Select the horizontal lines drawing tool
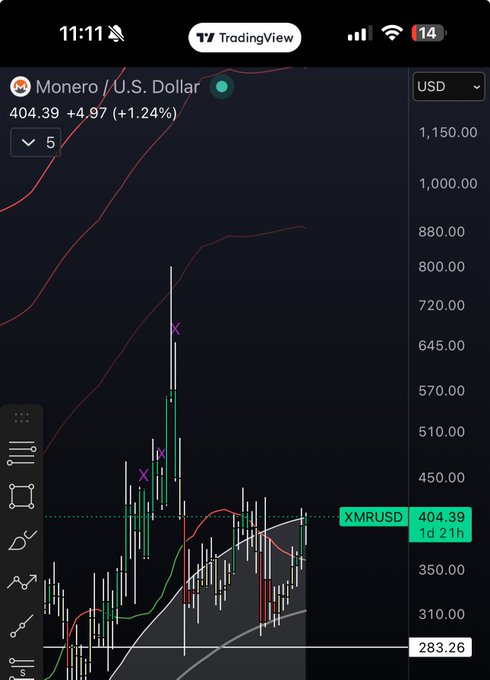Viewport: 490px width, 680px height. (x=21, y=453)
